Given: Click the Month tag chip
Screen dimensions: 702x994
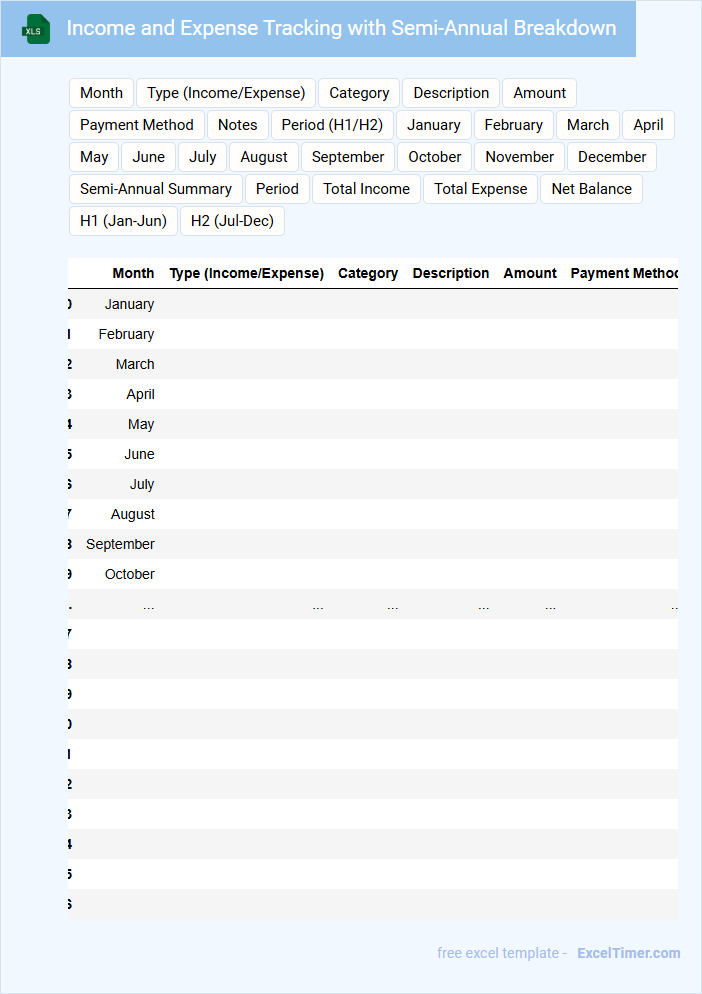Looking at the screenshot, I should [x=101, y=93].
